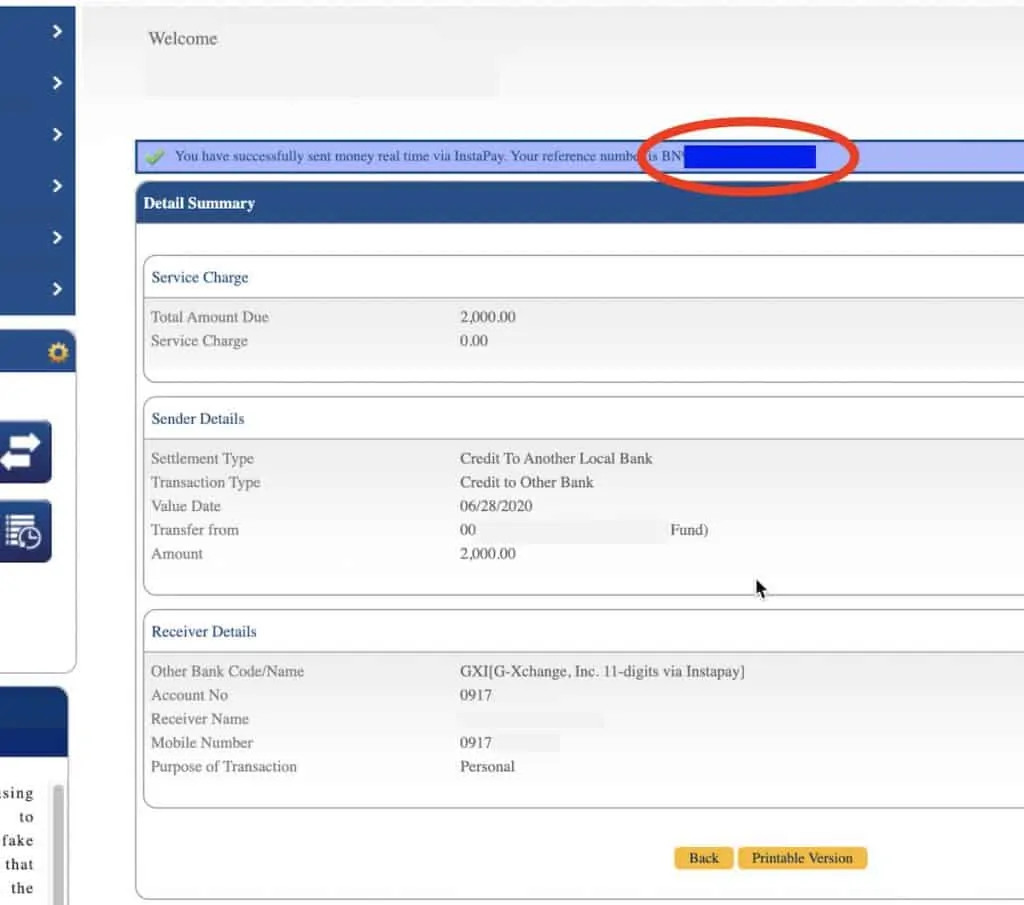The image size is (1024, 905).
Task: Click the Back button
Action: pyautogui.click(x=703, y=858)
